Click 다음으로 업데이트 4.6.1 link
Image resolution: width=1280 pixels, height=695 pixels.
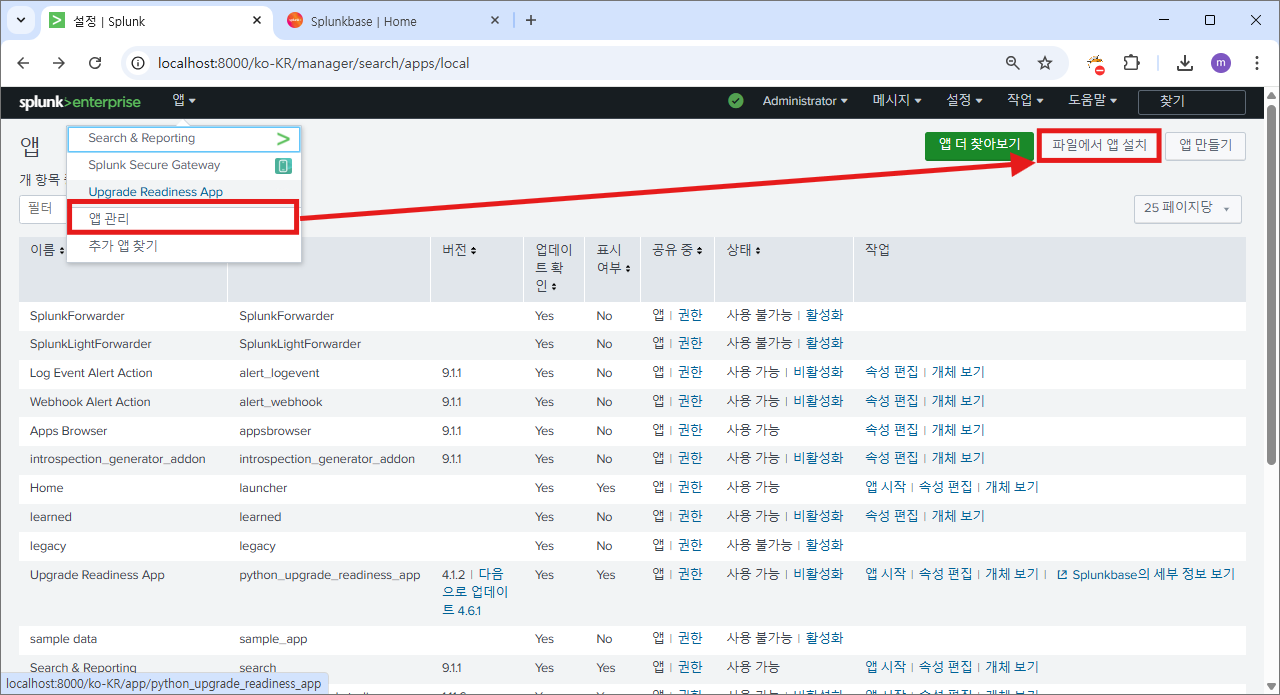coord(477,592)
